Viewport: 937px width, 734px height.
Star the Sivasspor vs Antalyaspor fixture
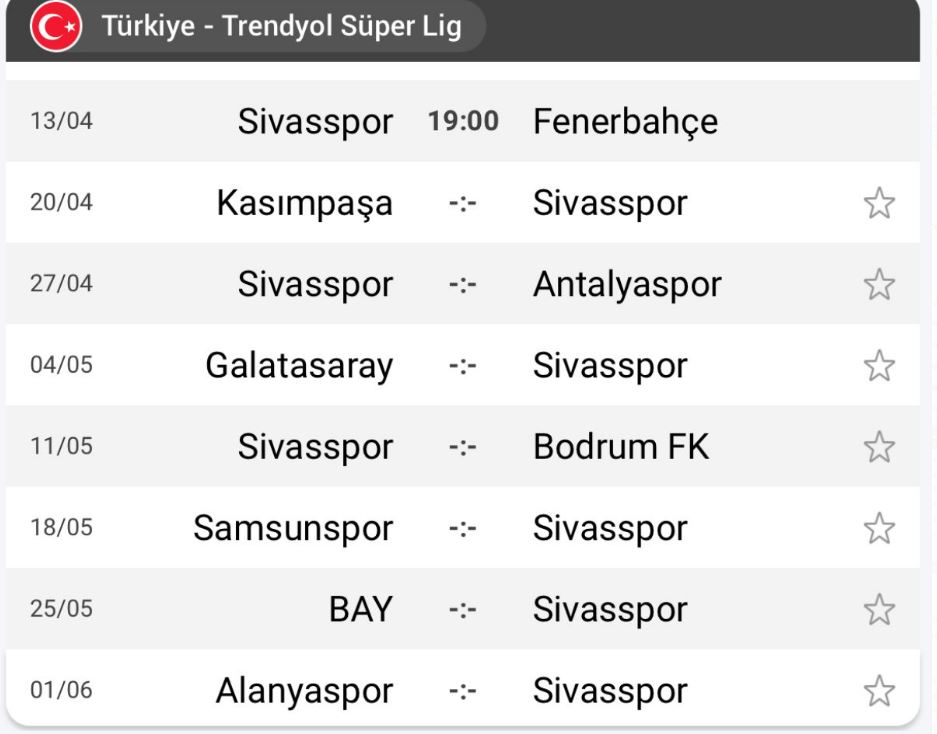point(878,285)
